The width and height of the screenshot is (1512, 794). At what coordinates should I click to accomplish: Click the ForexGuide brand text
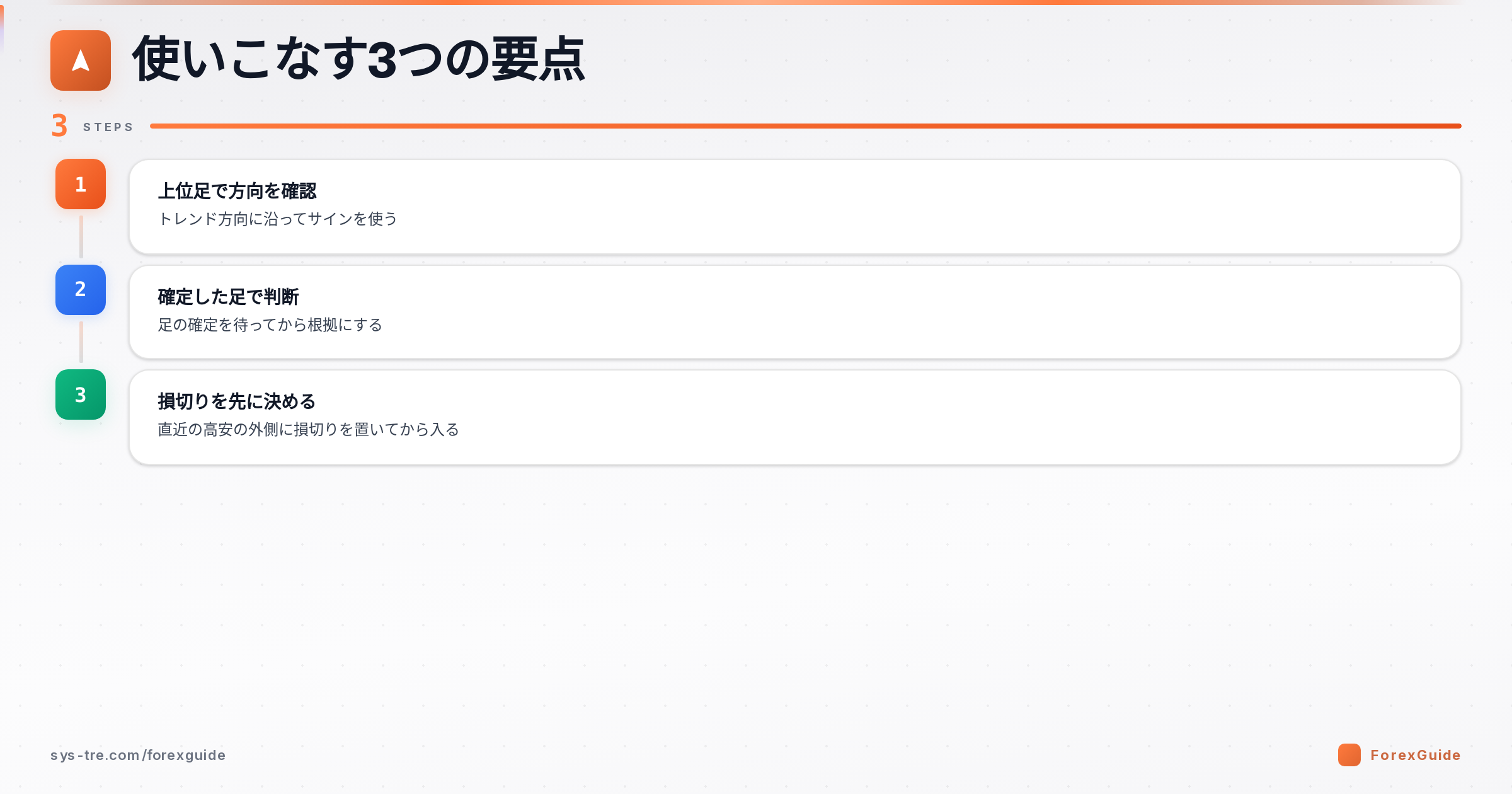tap(1416, 755)
